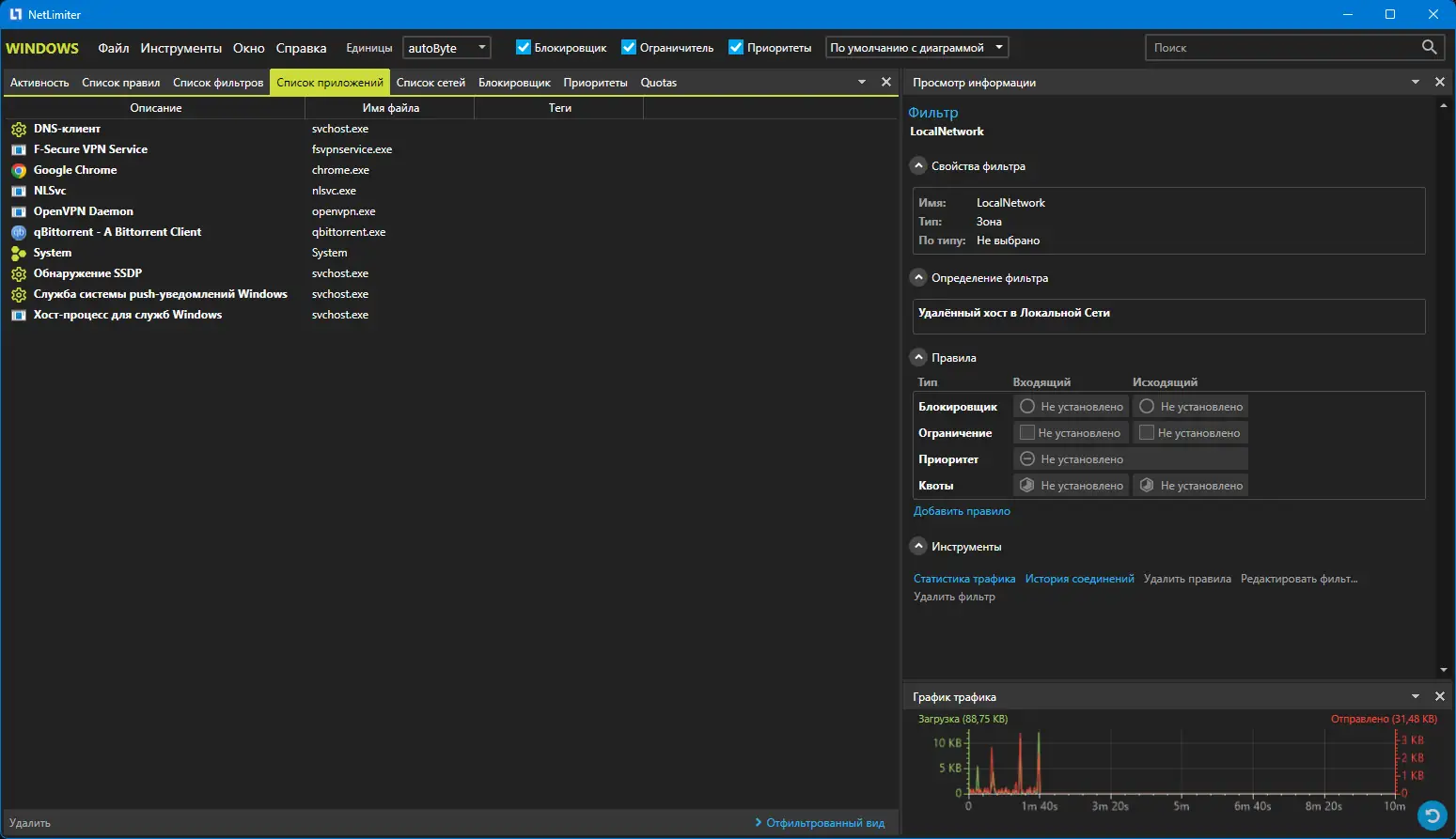The image size is (1456, 839).
Task: Close the График трафика panel
Action: (x=1439, y=697)
